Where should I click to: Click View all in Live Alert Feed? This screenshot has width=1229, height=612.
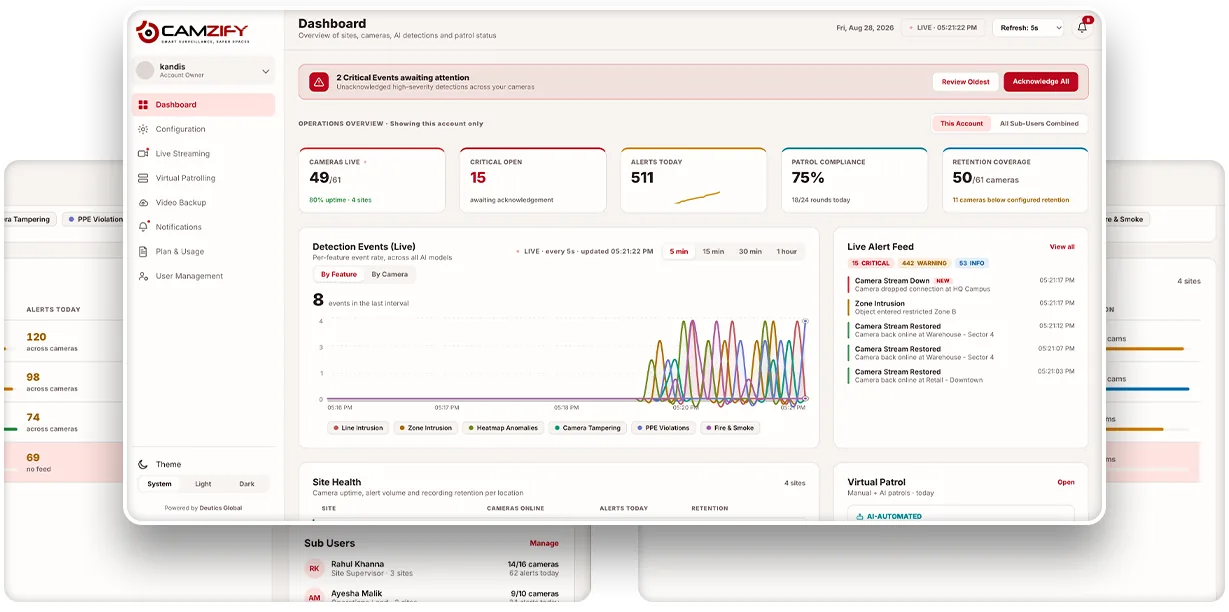click(x=1062, y=247)
